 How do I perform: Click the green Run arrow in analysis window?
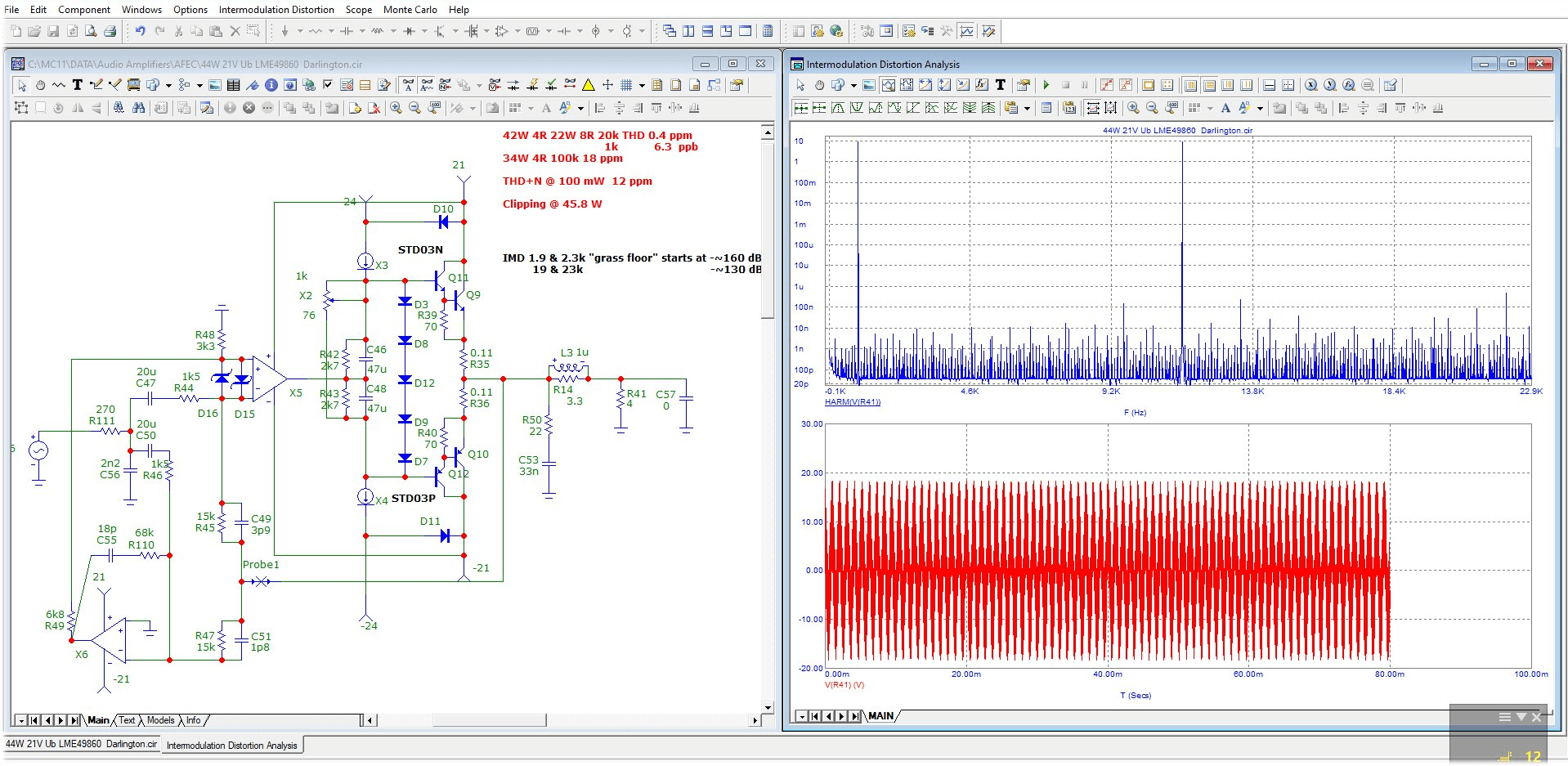1046,85
